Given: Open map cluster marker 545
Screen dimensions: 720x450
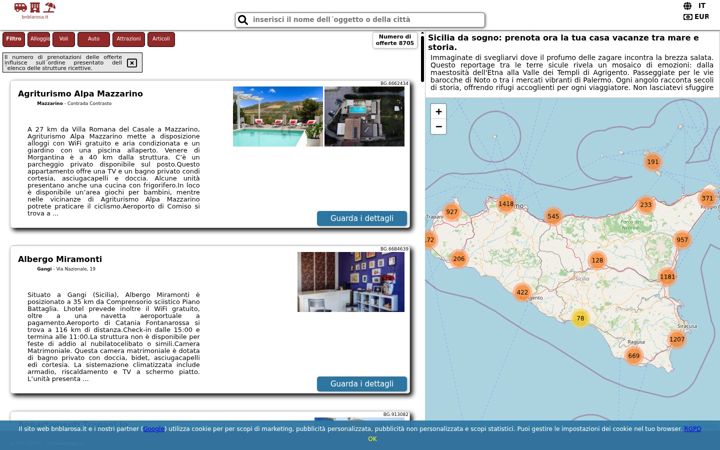Looking at the screenshot, I should (553, 216).
